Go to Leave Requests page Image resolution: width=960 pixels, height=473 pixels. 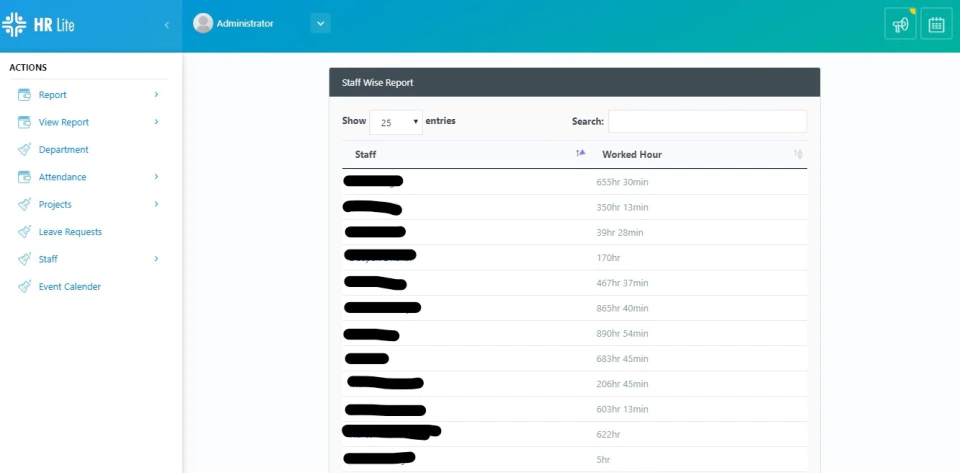[70, 232]
